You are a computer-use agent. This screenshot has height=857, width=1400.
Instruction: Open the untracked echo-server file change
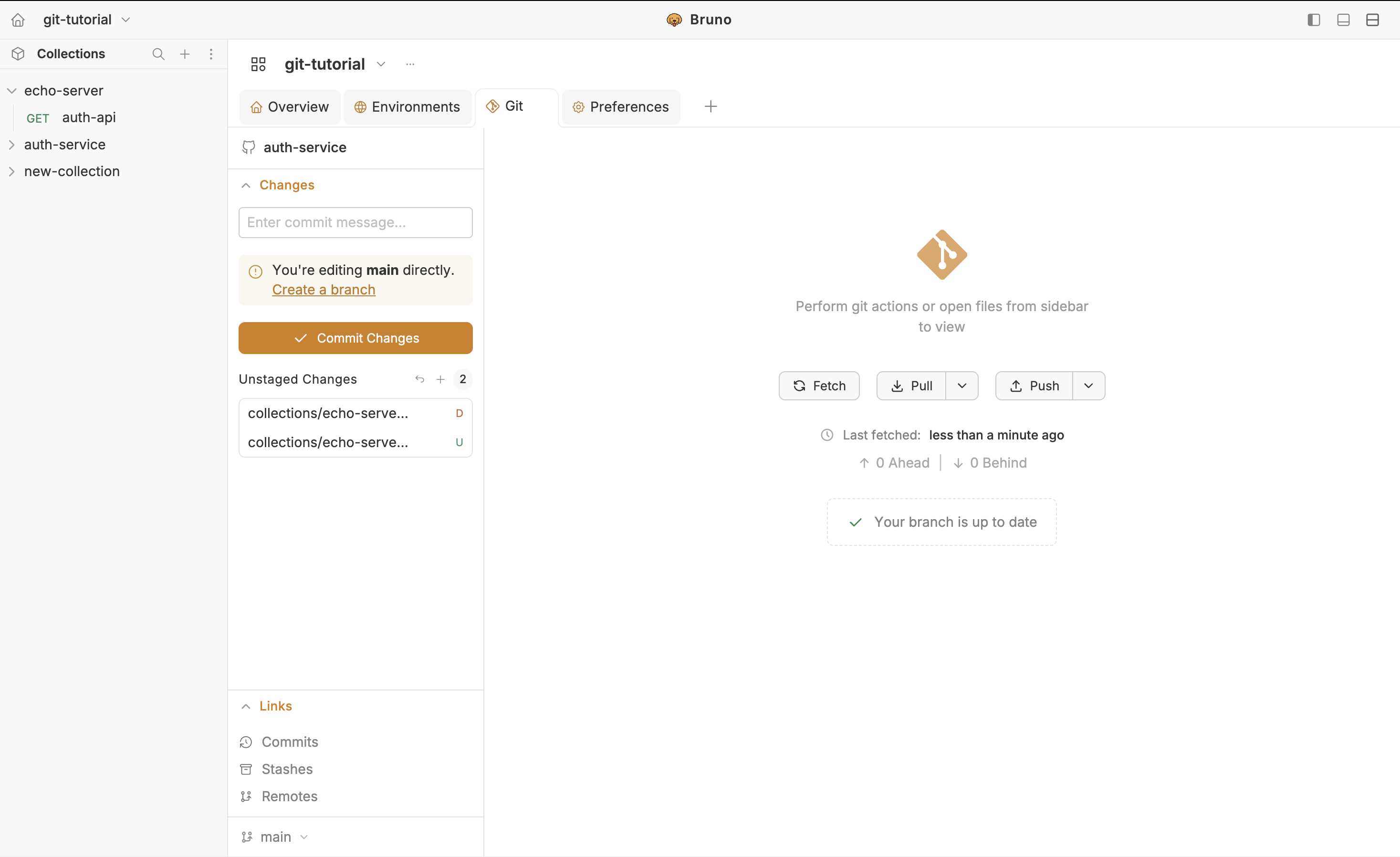click(x=355, y=443)
